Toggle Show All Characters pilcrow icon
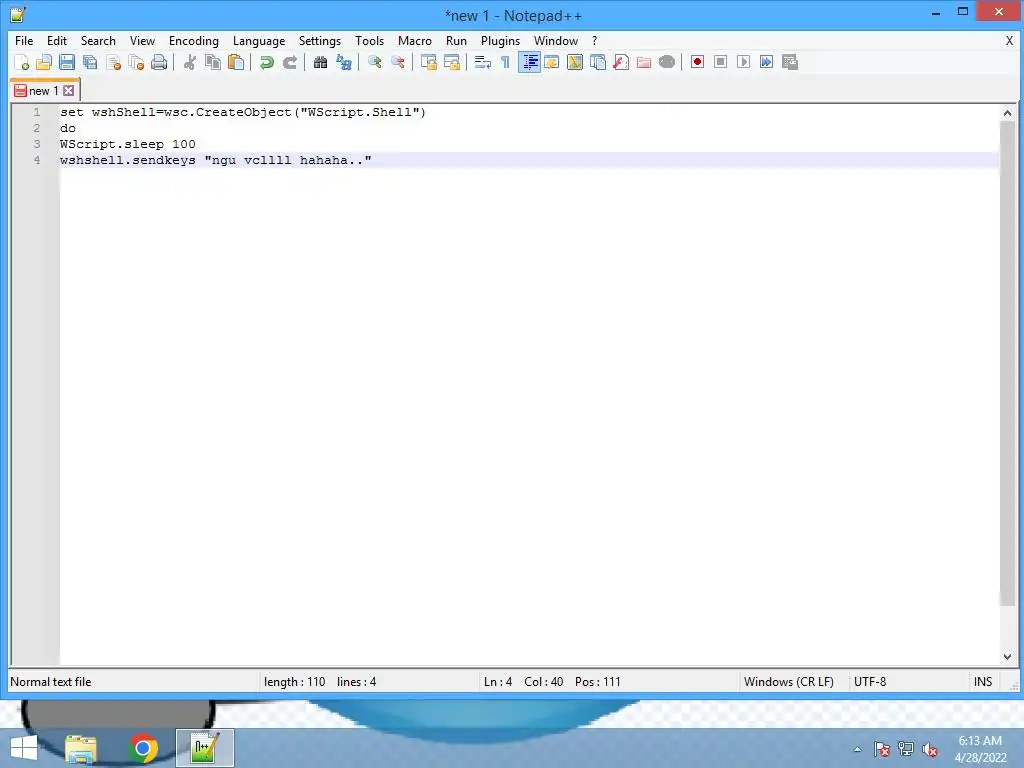The image size is (1024, 768). [x=505, y=62]
